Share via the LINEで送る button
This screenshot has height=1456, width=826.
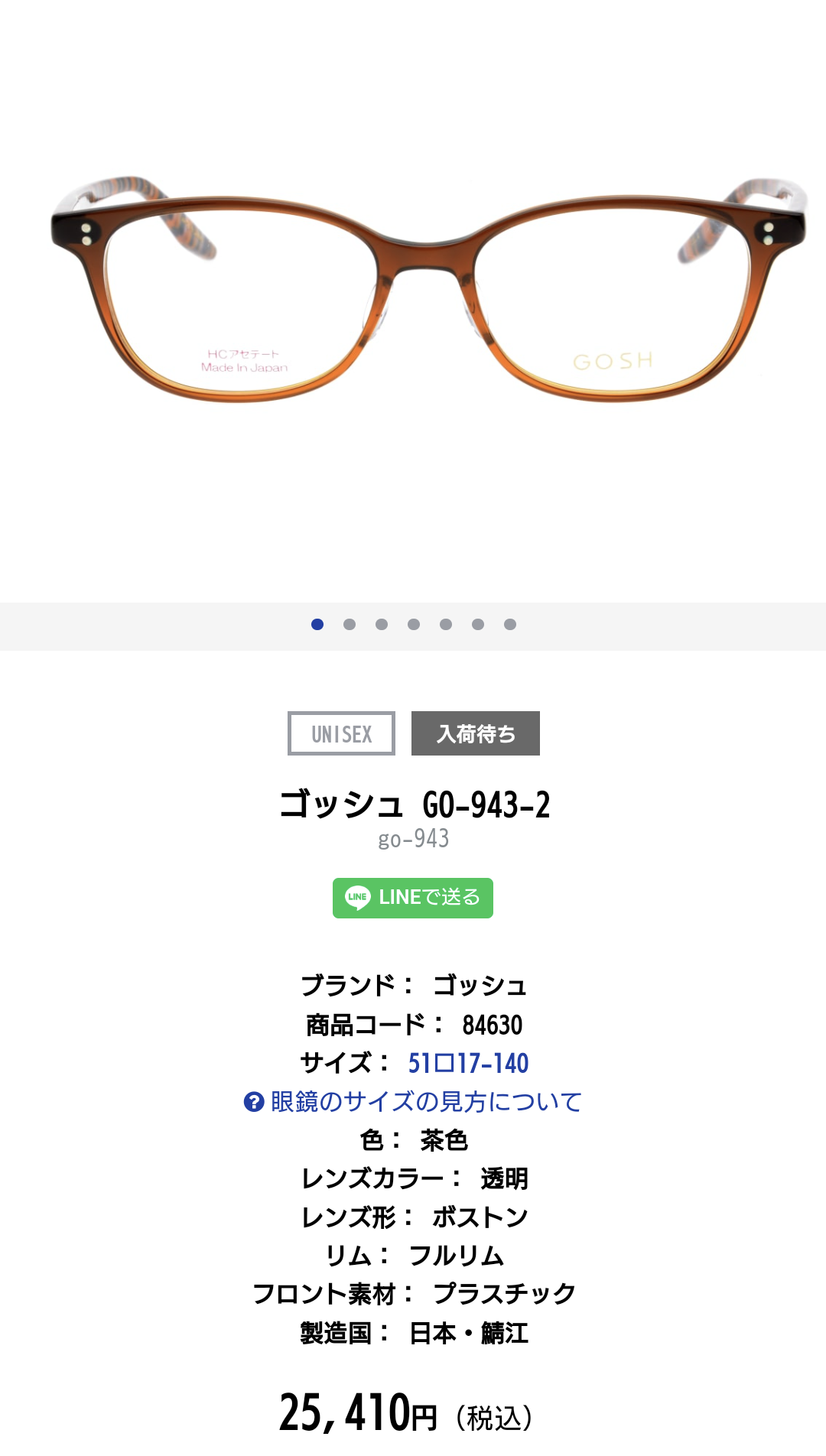[413, 898]
